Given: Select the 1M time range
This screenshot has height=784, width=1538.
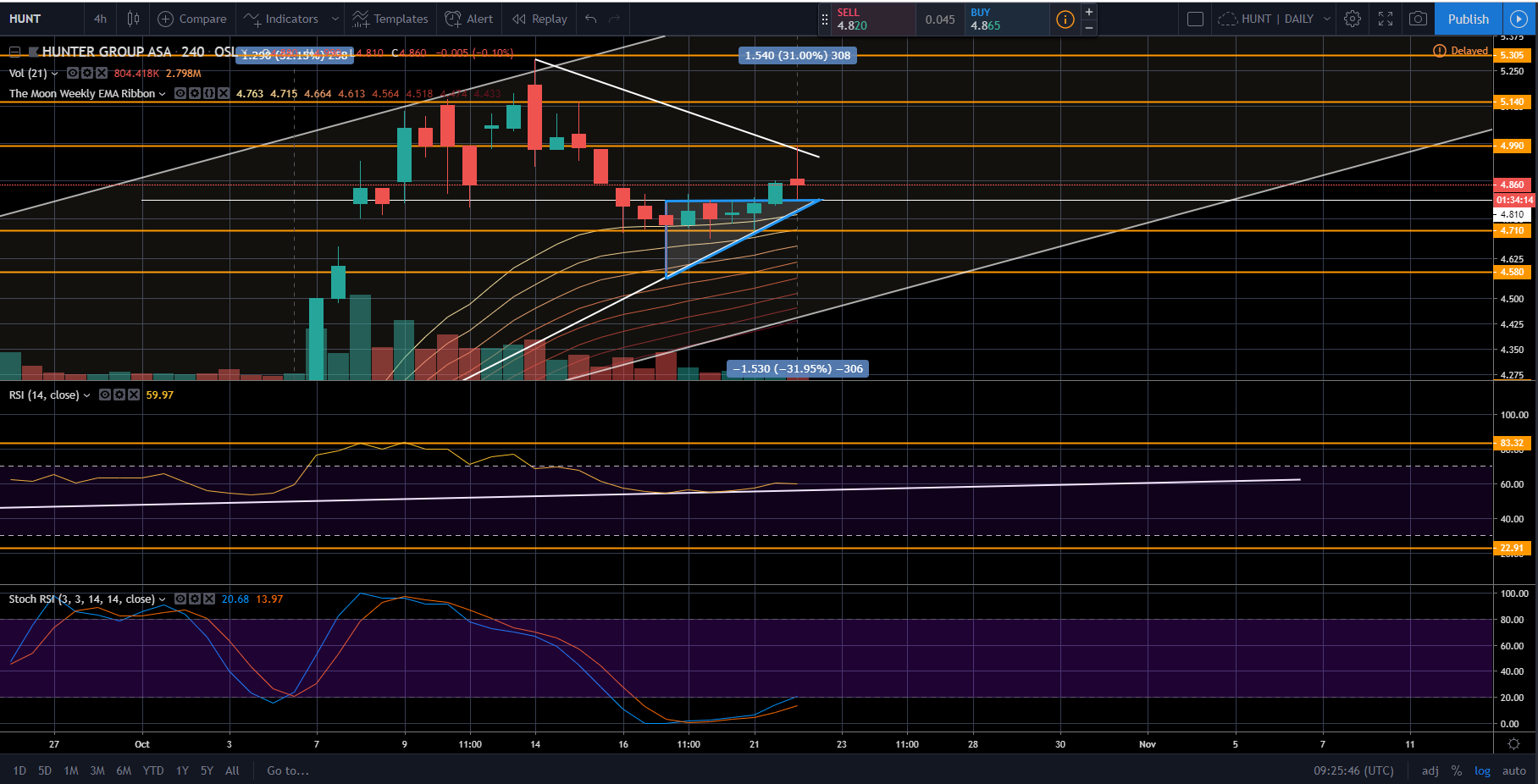Looking at the screenshot, I should (x=71, y=770).
